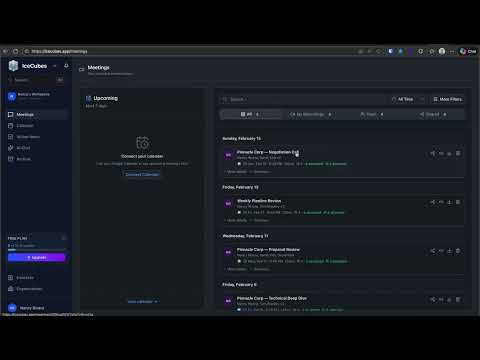The width and height of the screenshot is (480, 360).
Task: Select the Team tab
Action: coord(371,114)
